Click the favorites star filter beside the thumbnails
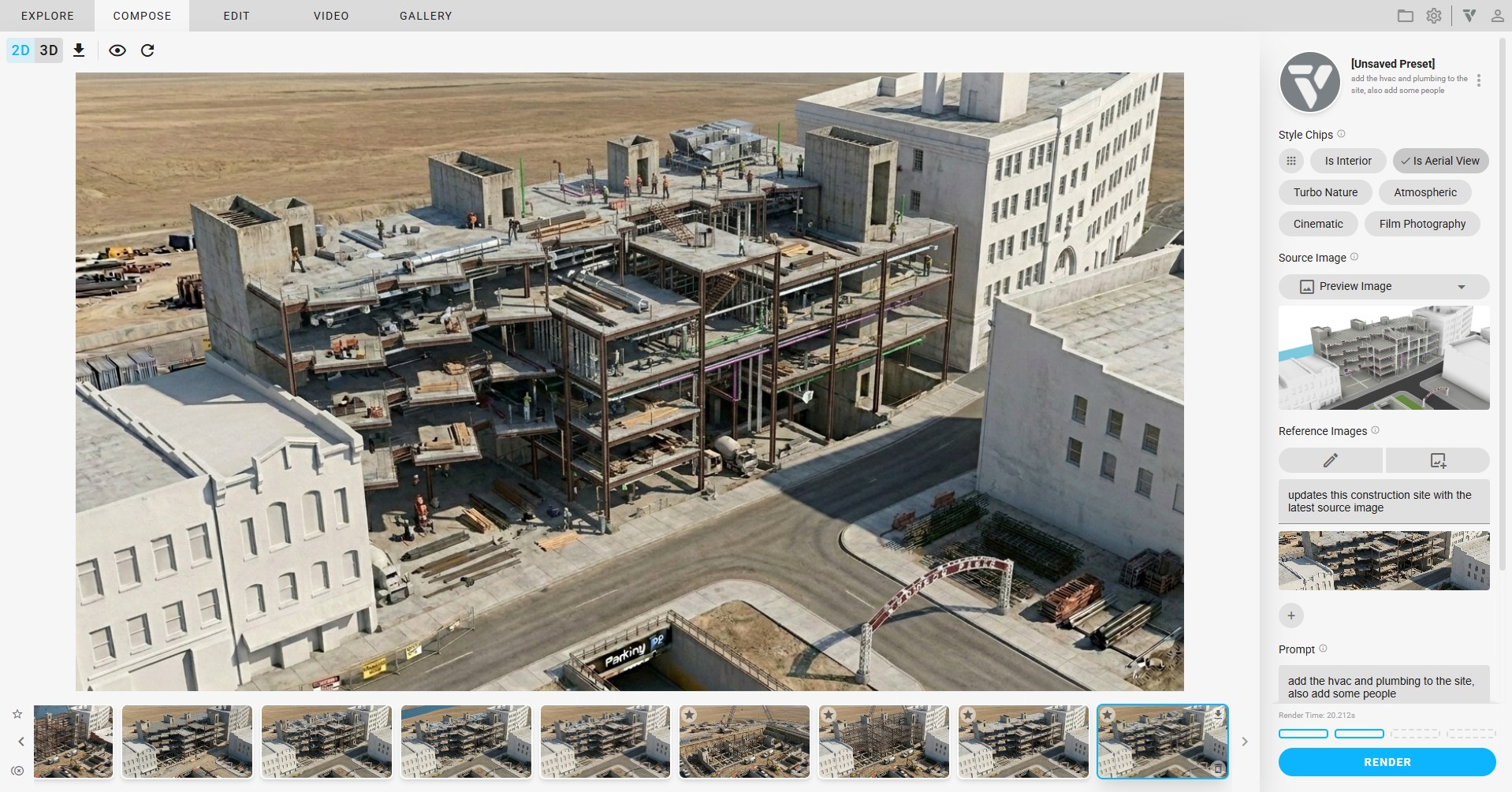This screenshot has height=792, width=1512. coord(17,714)
